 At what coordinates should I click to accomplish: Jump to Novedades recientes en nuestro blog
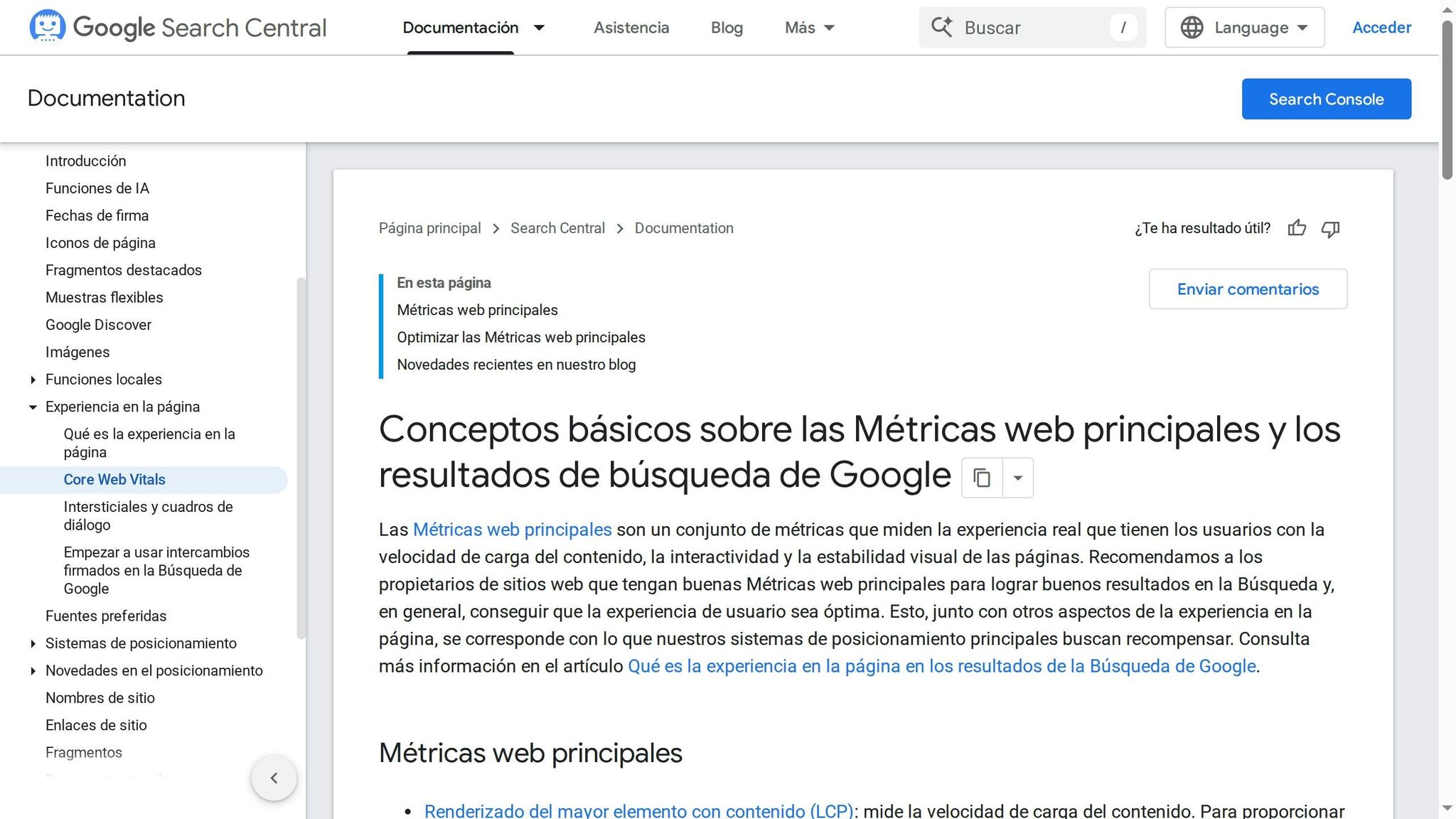(x=516, y=365)
